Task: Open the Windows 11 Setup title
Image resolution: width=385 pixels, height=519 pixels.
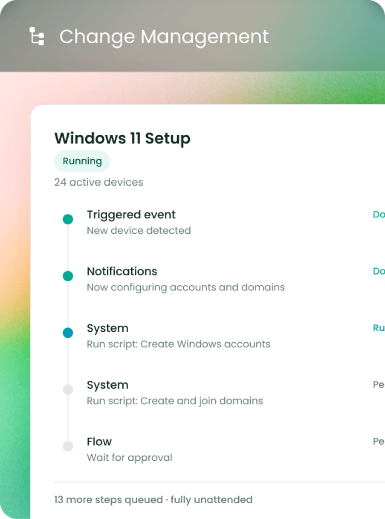Action: click(122, 138)
